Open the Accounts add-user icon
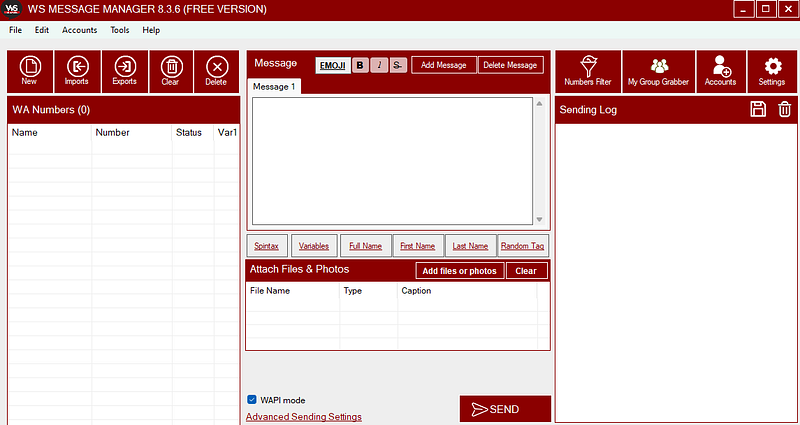 [x=721, y=71]
